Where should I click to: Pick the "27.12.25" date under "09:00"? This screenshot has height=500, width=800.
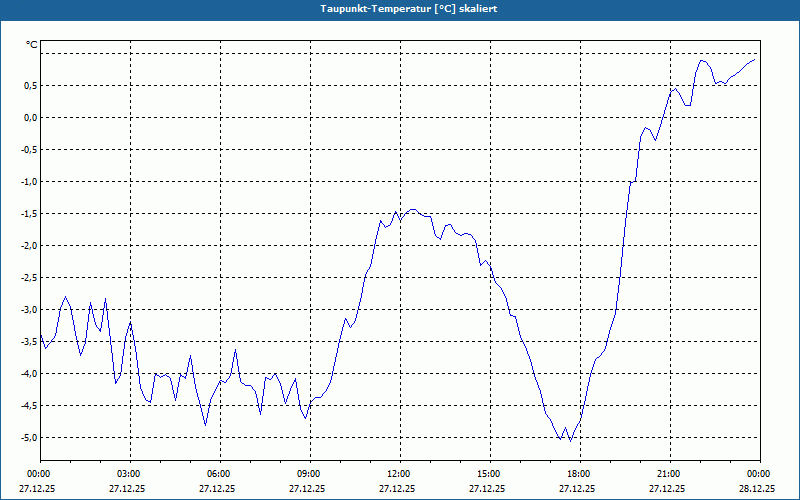coord(307,489)
